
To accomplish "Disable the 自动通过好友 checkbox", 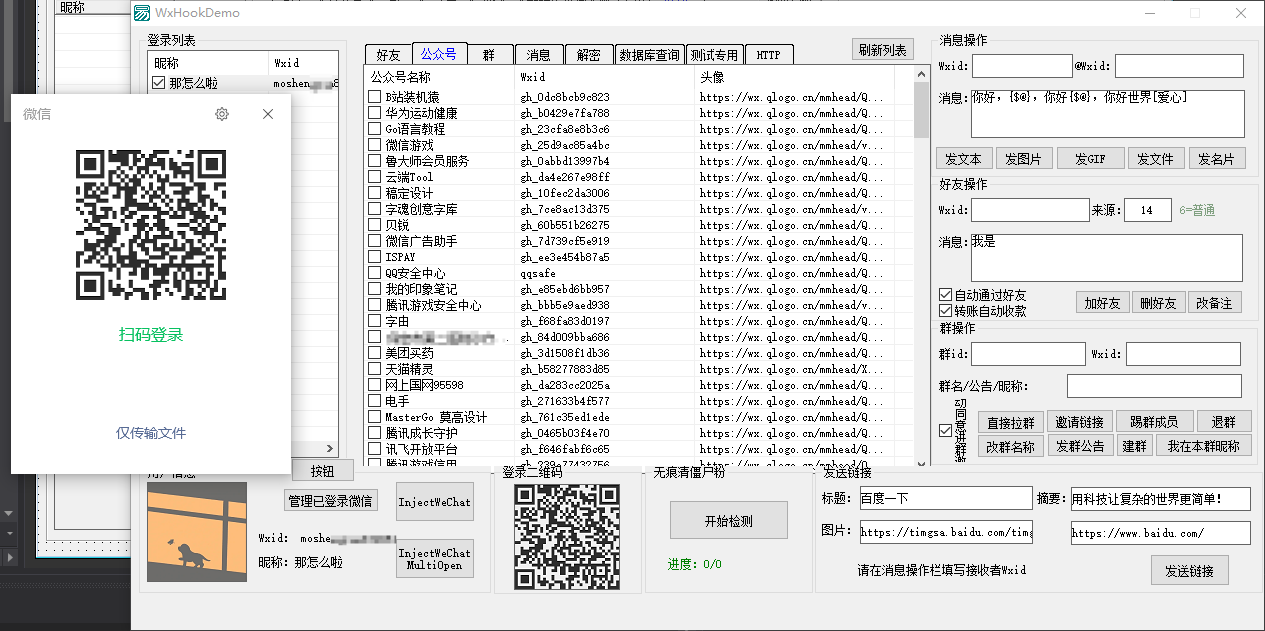I will [945, 296].
